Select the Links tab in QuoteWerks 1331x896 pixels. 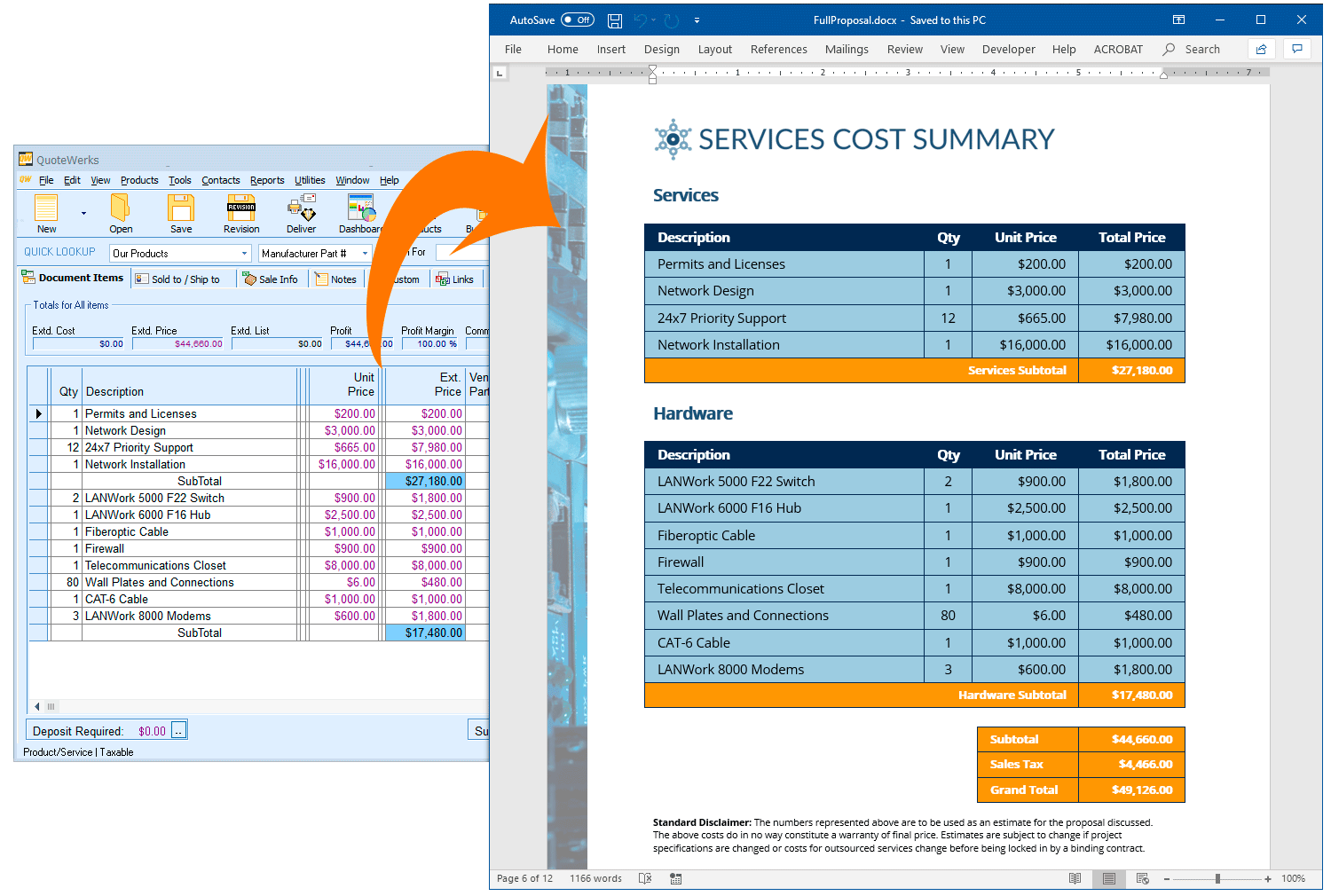pyautogui.click(x=454, y=279)
